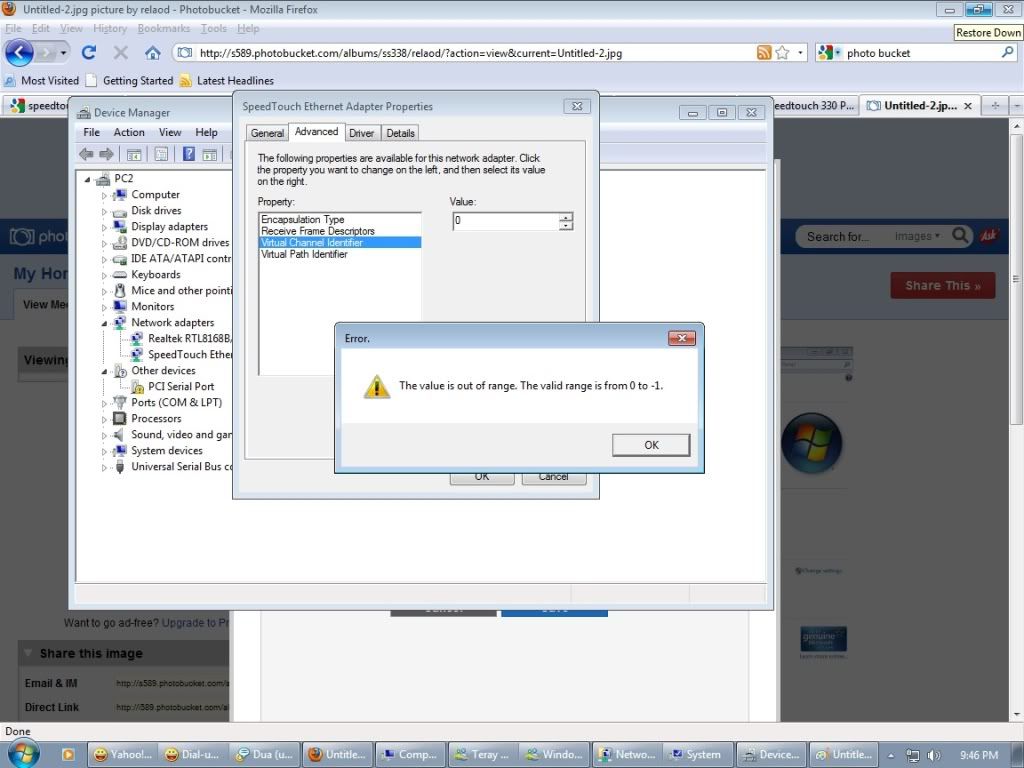The height and width of the screenshot is (768, 1024).
Task: Collapse the PC2 root node
Action: coord(87,179)
